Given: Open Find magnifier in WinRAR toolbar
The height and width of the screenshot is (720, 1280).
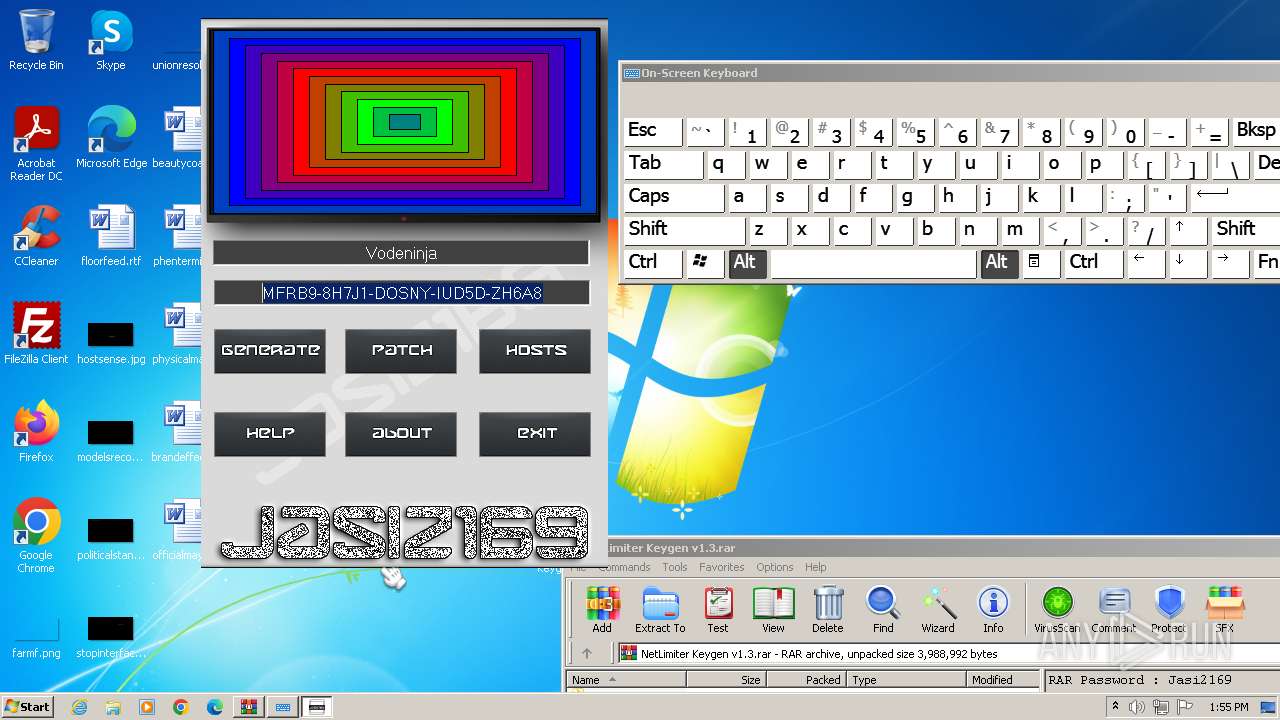Looking at the screenshot, I should (x=883, y=610).
